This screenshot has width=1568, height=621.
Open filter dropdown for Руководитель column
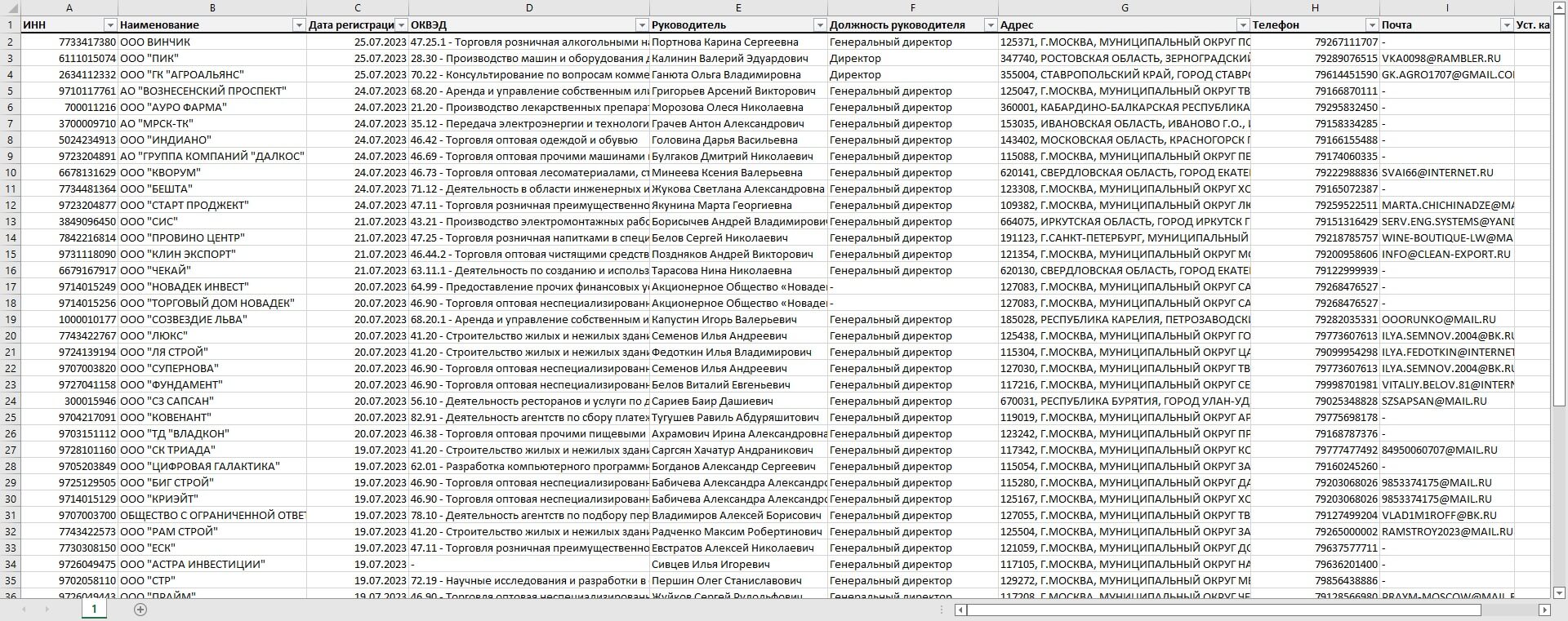click(820, 25)
